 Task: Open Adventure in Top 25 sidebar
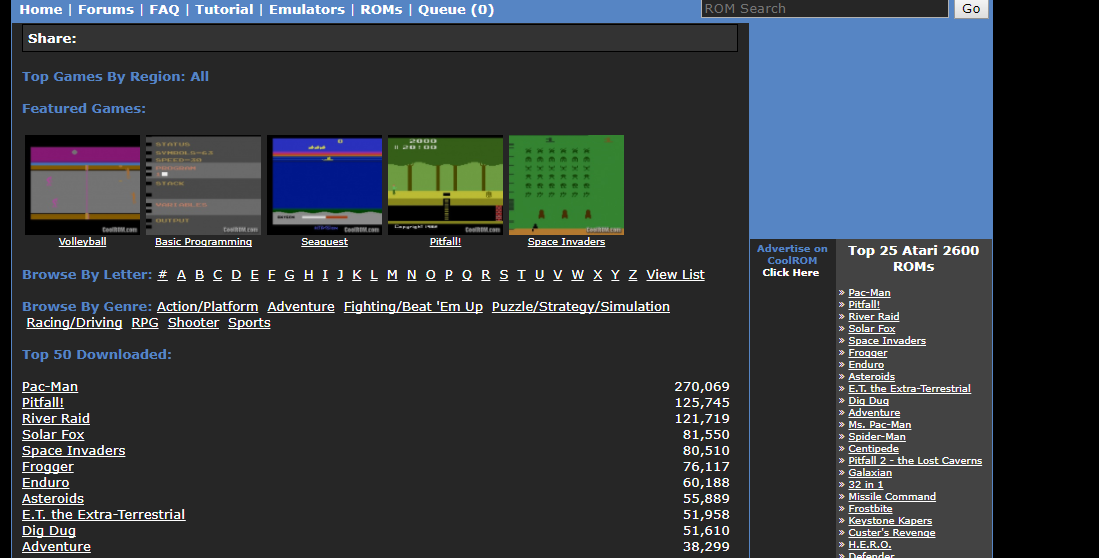point(874,413)
